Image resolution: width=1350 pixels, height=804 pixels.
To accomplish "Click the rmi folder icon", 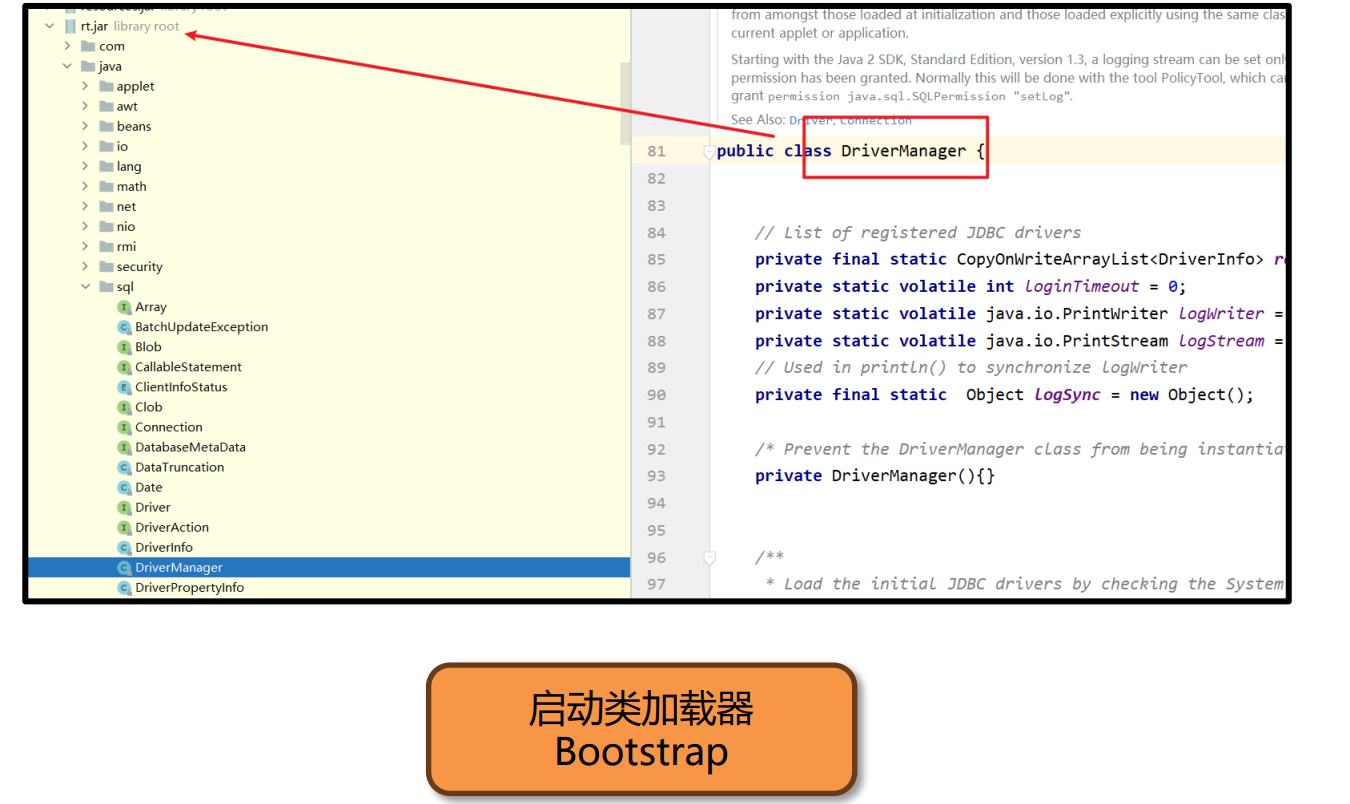I will click(x=106, y=246).
